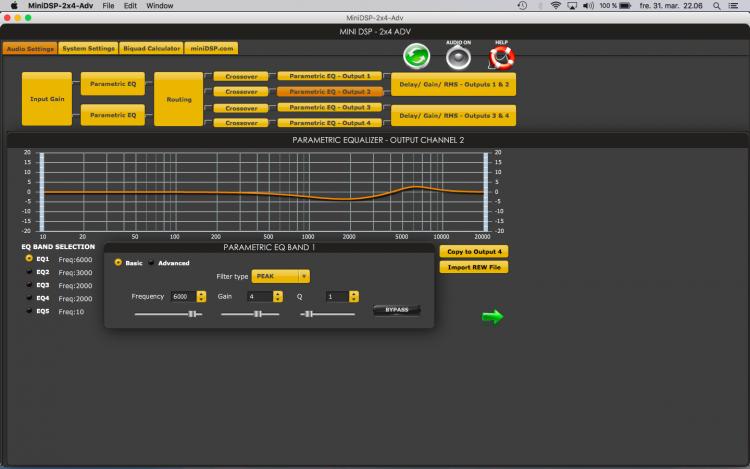Viewport: 750px width, 469px height.
Task: Click the date and time in menu bar
Action: [671, 6]
